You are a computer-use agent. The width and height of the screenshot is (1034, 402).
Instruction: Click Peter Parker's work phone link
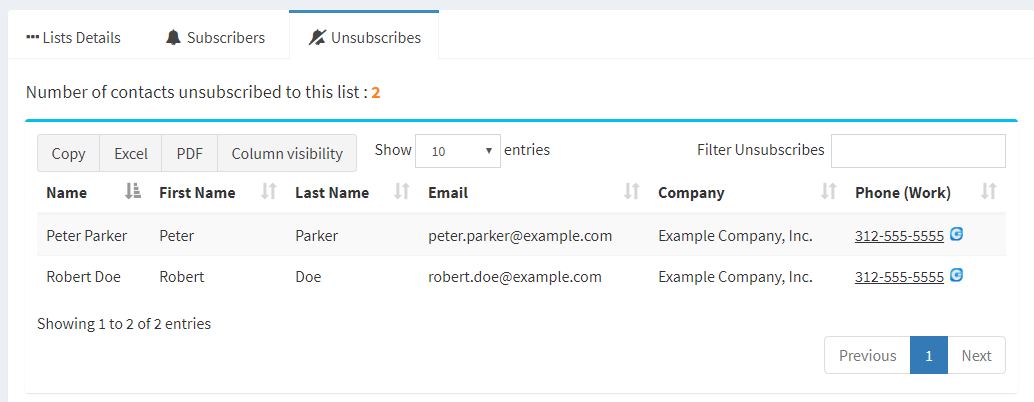899,236
